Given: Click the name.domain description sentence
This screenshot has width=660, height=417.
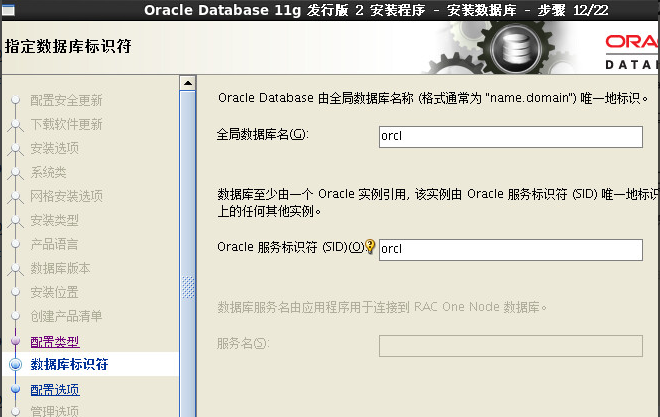Looking at the screenshot, I should (x=433, y=98).
